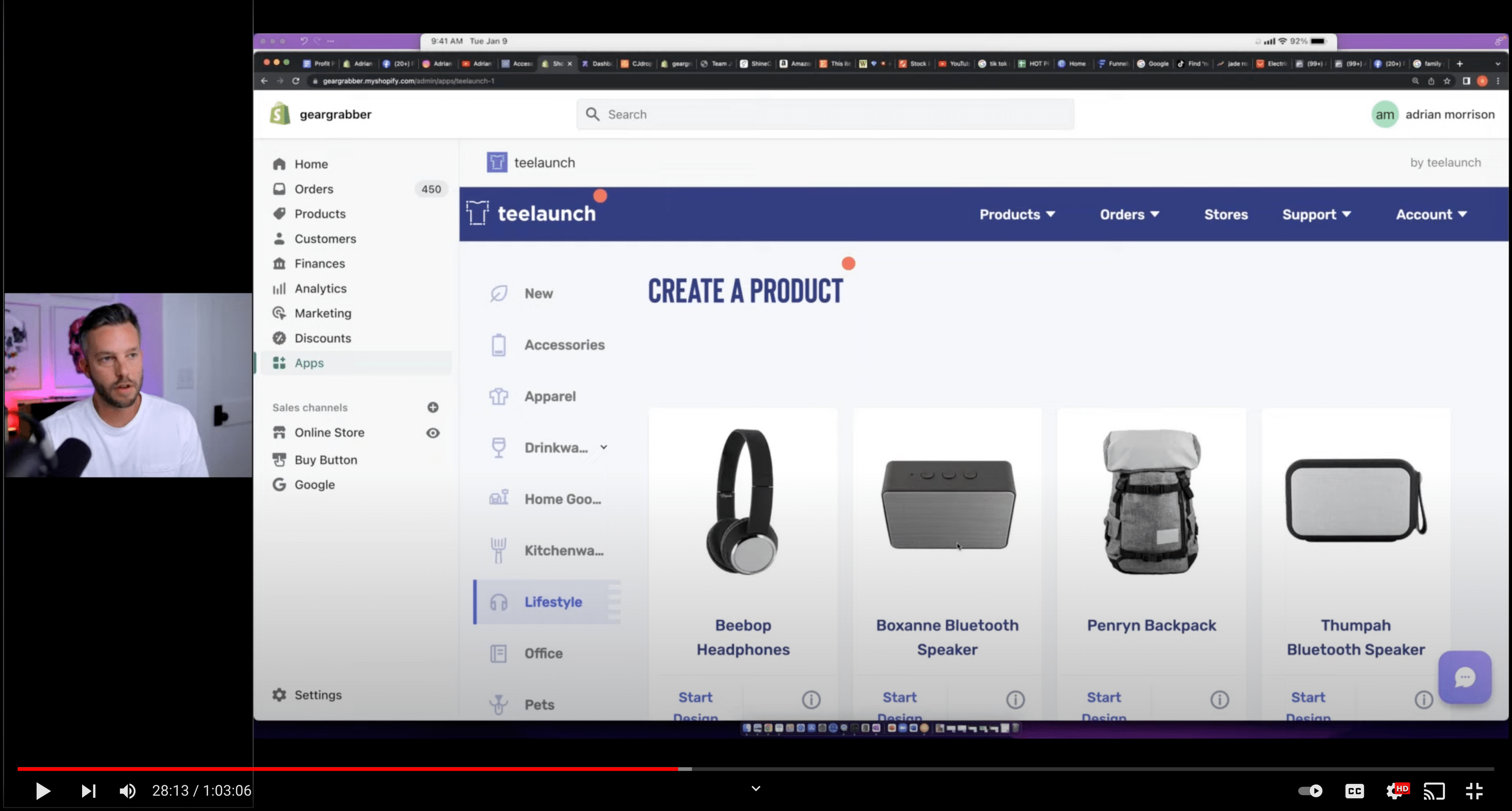The height and width of the screenshot is (811, 1512).
Task: Show info for Beebop Headphones
Action: [811, 700]
